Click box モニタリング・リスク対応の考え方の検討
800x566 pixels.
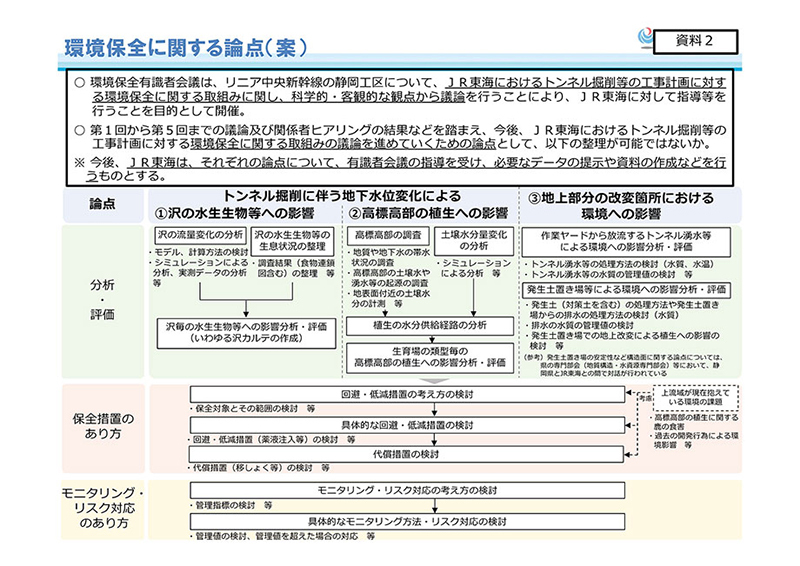[x=407, y=490]
